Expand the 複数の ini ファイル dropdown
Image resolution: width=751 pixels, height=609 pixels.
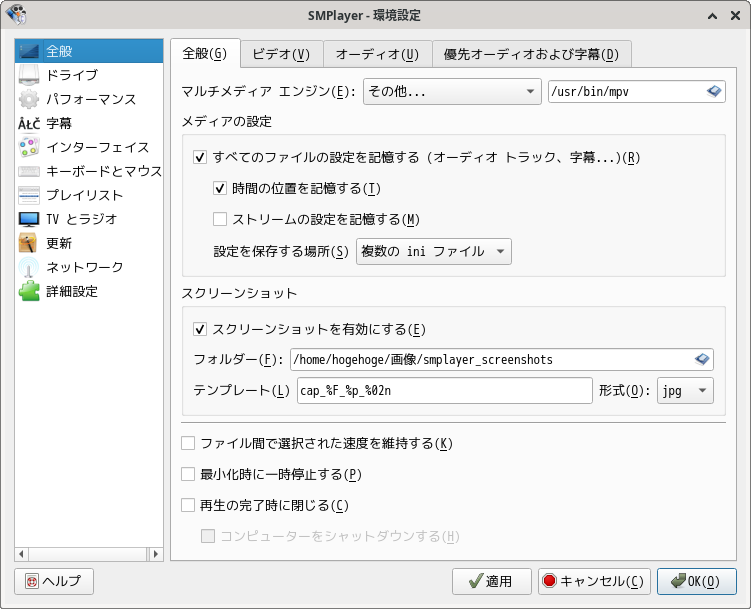click(x=434, y=251)
